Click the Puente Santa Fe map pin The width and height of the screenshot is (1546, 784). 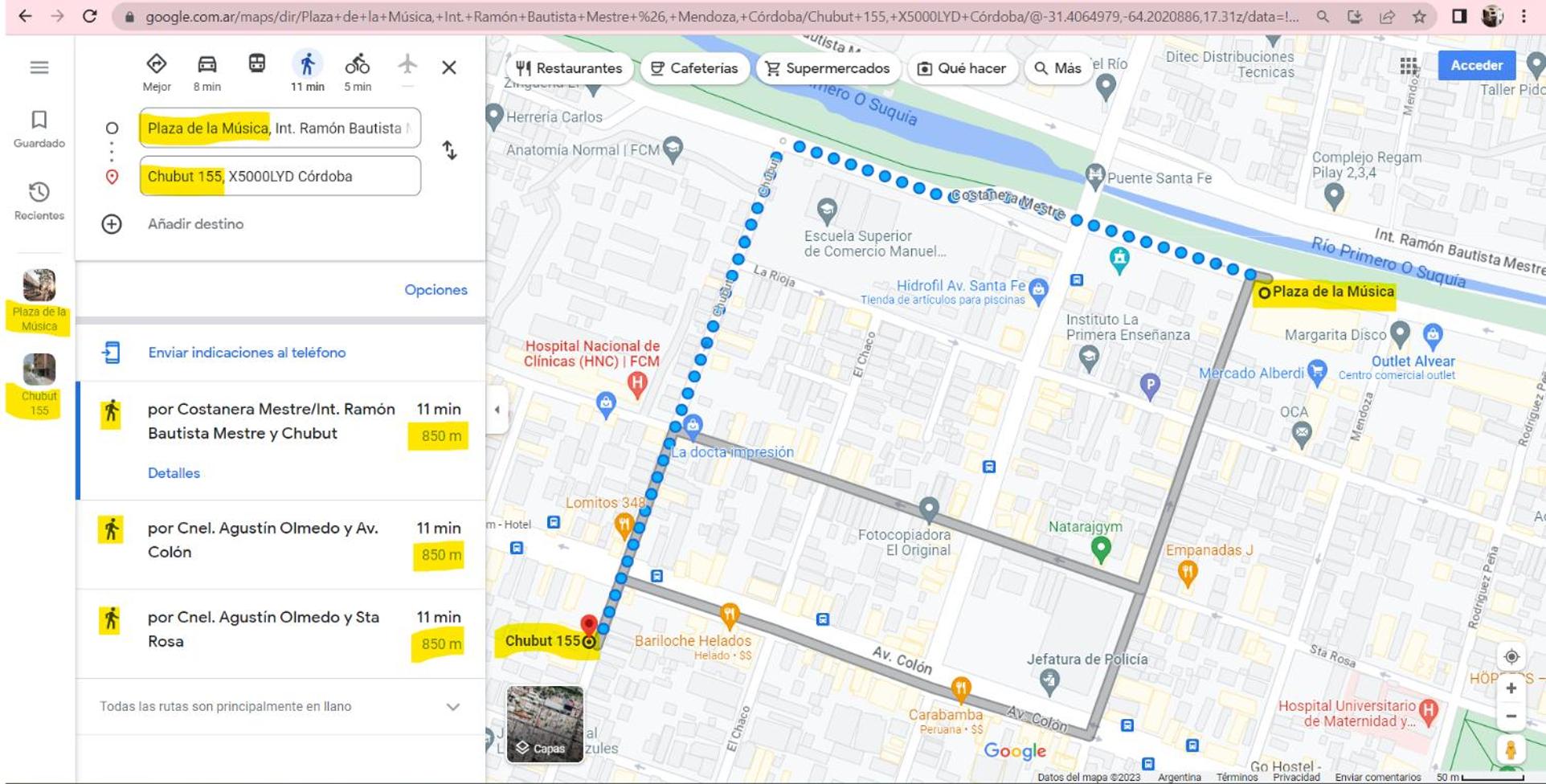(1095, 174)
